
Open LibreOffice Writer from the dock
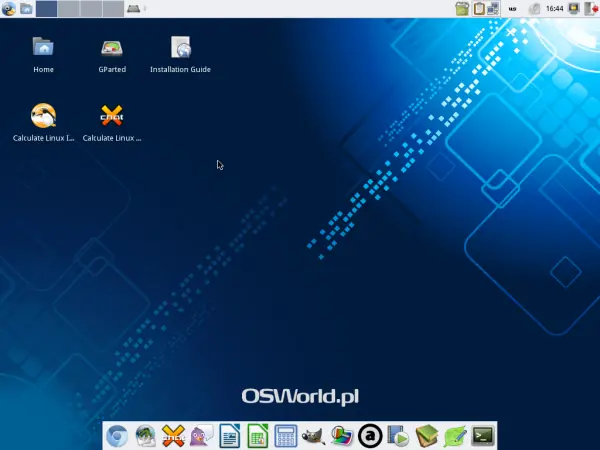coord(230,436)
